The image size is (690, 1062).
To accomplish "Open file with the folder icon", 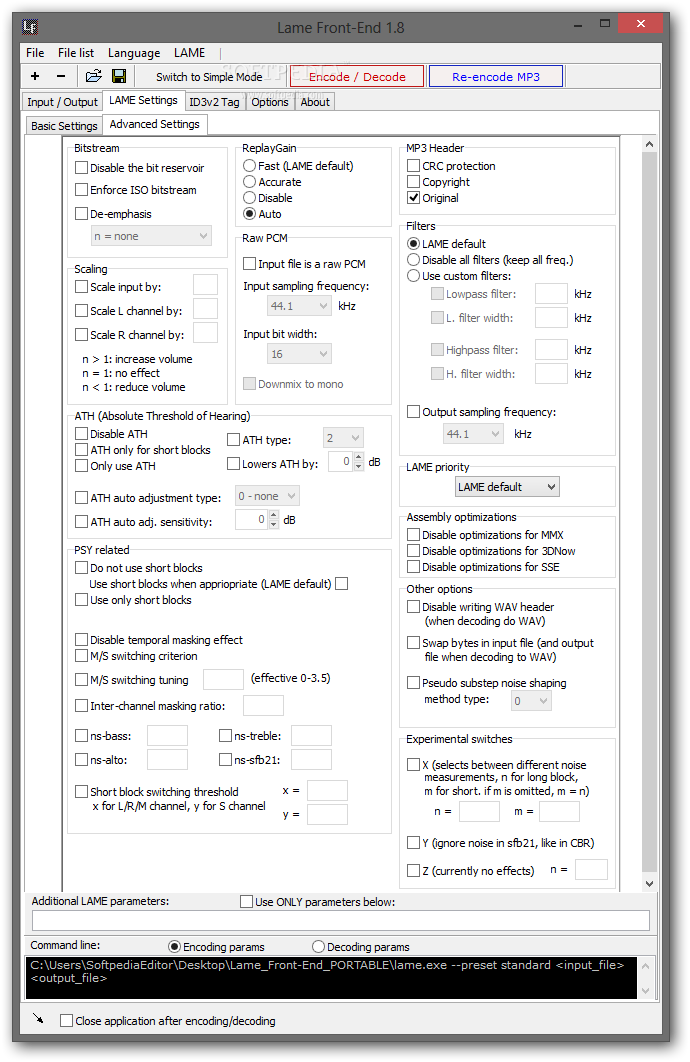I will (x=93, y=77).
